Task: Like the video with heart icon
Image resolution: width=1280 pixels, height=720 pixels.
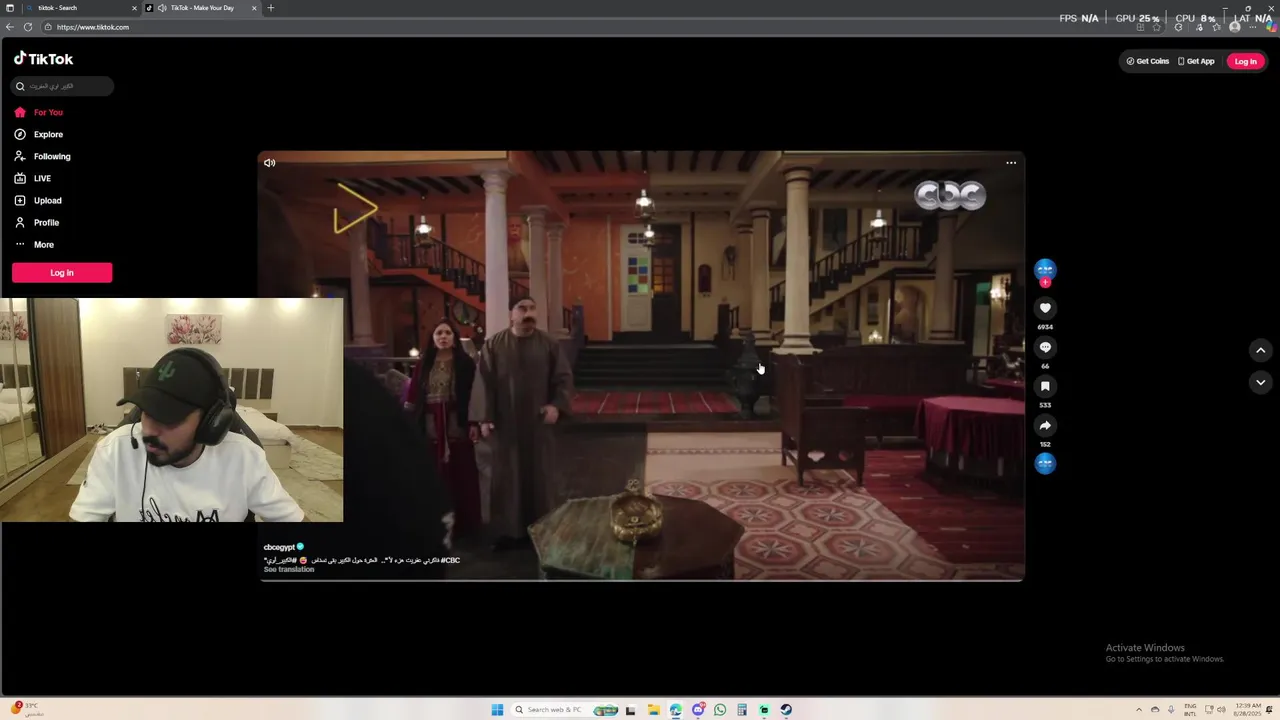Action: pos(1045,308)
